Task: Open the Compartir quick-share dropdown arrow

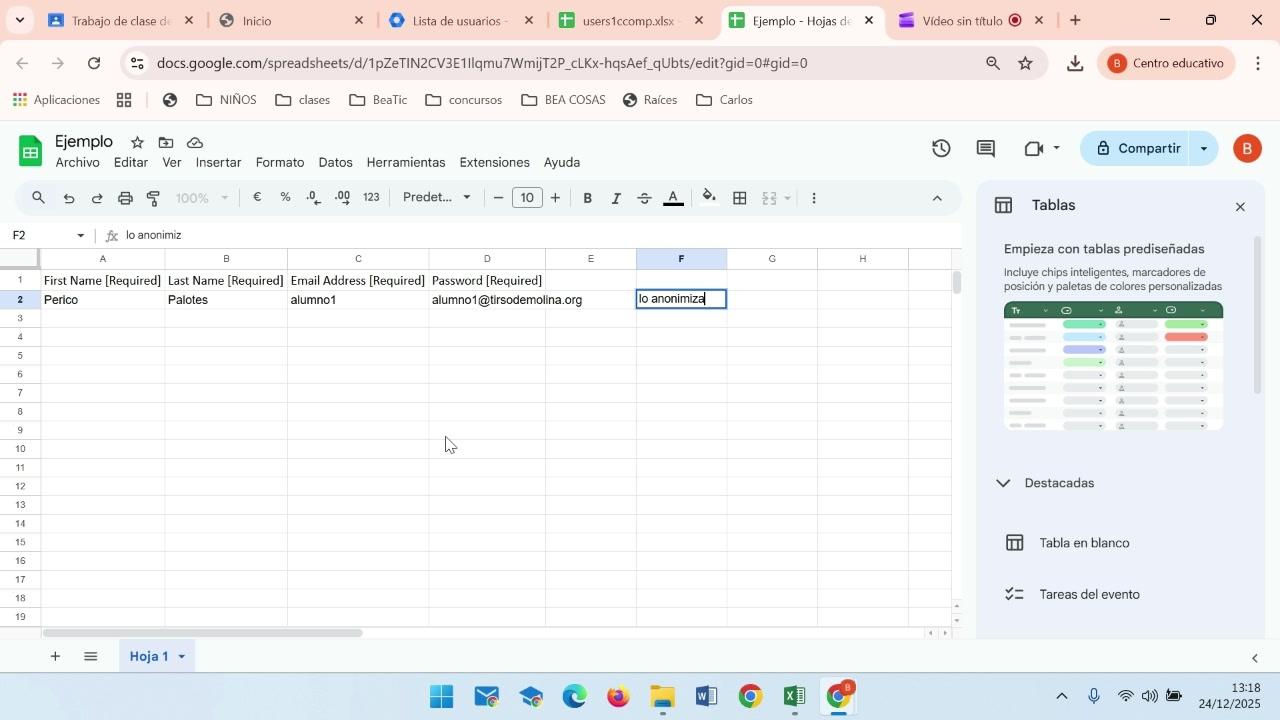Action: click(x=1204, y=149)
